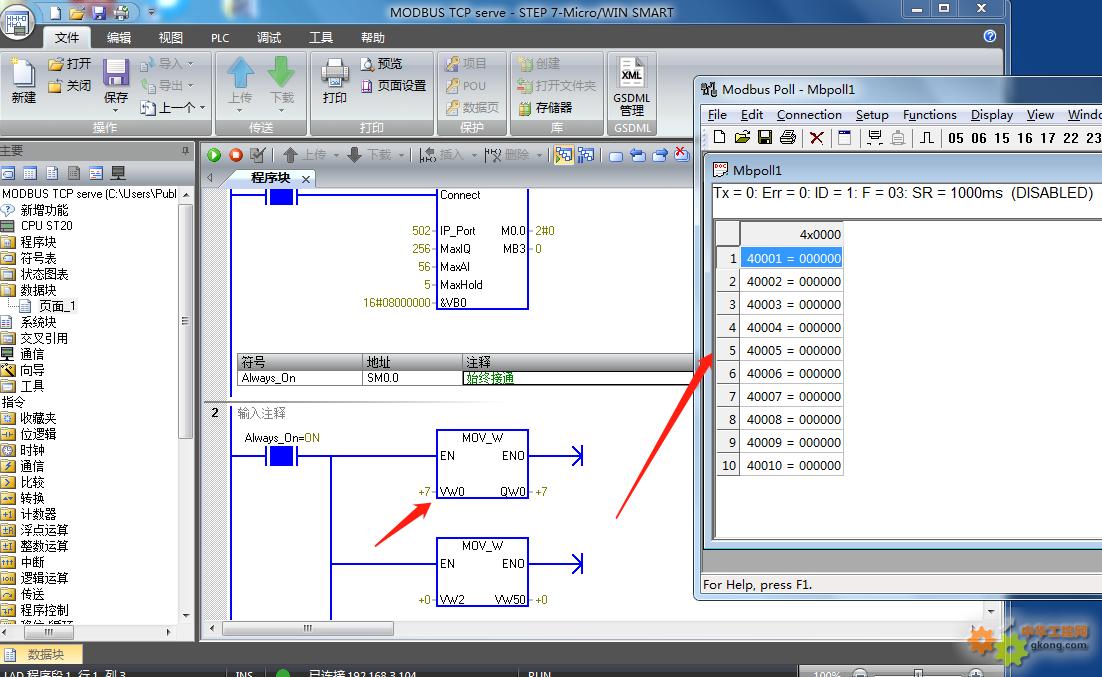Open a project with 打开
This screenshot has height=677, width=1102.
pos(70,64)
